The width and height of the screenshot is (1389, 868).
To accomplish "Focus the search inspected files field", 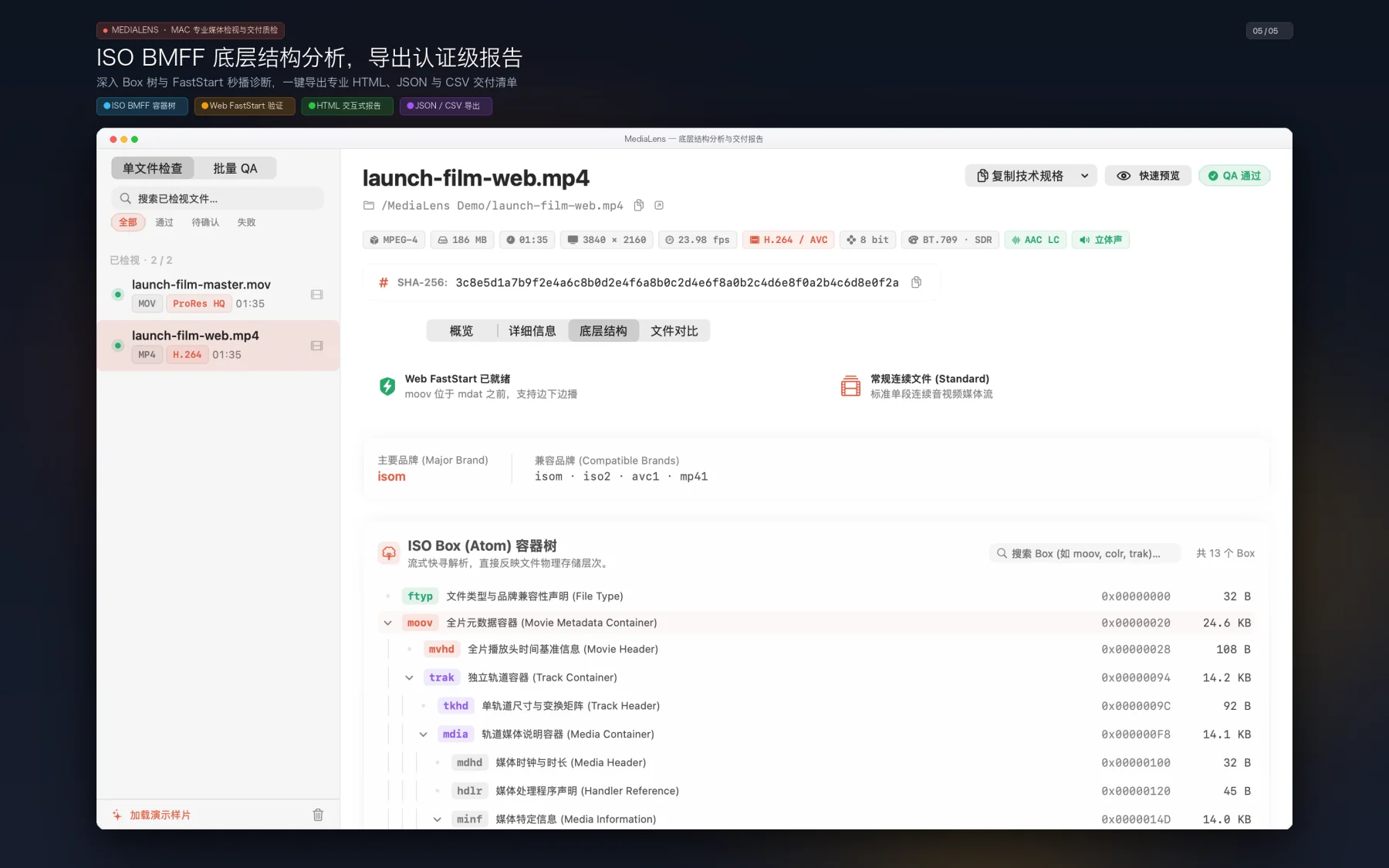I will click(x=218, y=198).
